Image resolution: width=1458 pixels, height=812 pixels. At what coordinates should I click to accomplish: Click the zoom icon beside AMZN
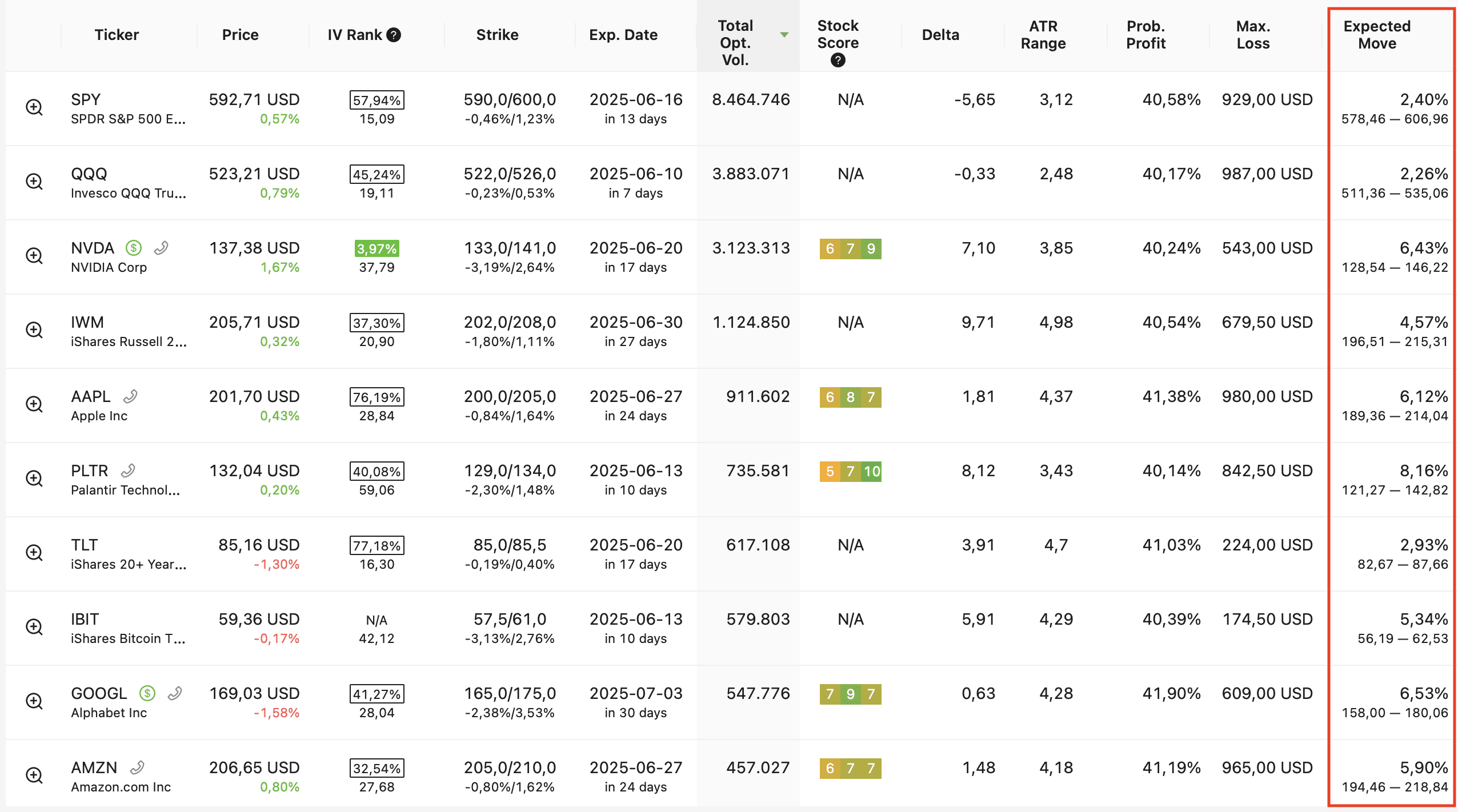(34, 775)
